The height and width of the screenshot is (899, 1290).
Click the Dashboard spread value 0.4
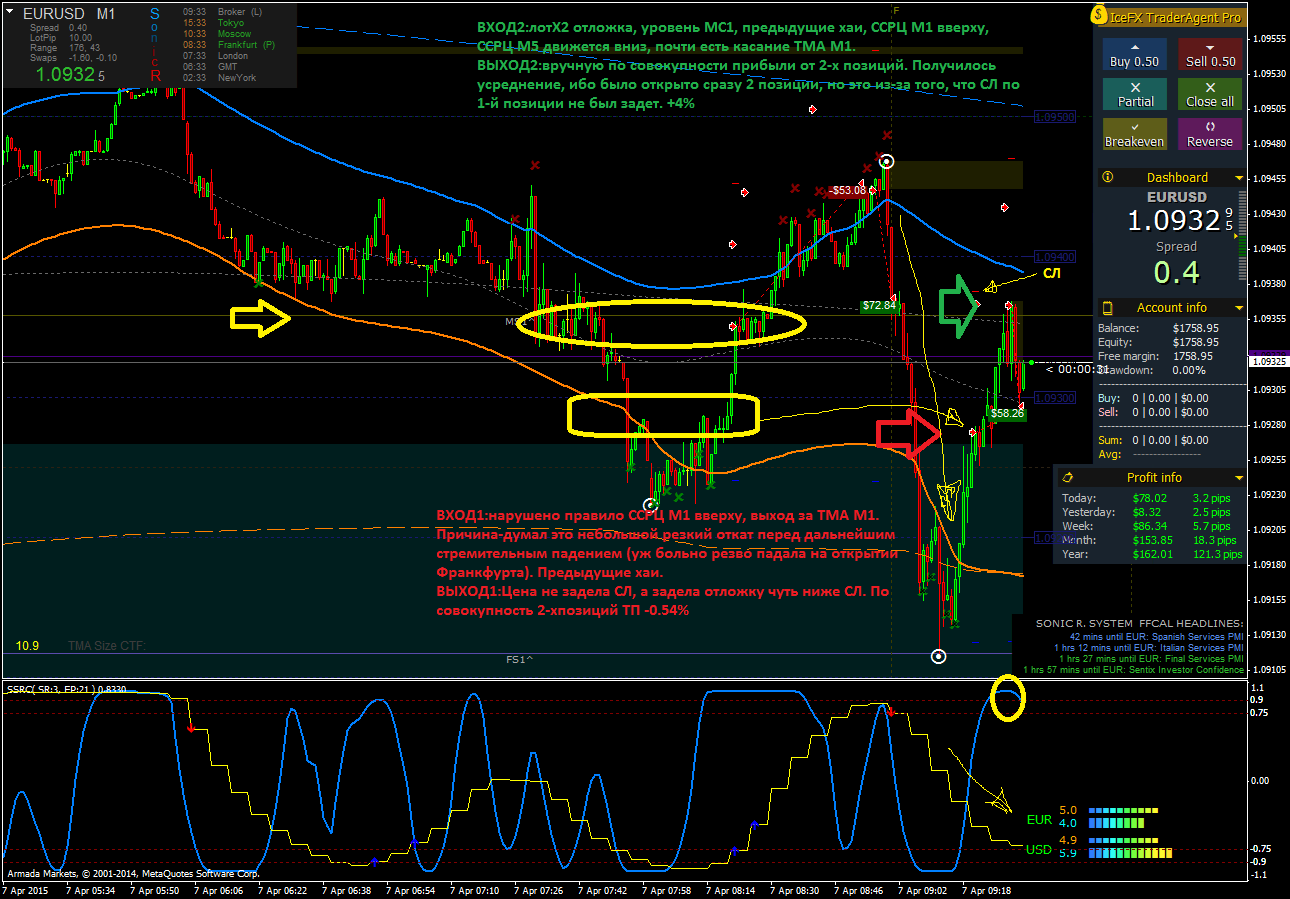[1176, 272]
